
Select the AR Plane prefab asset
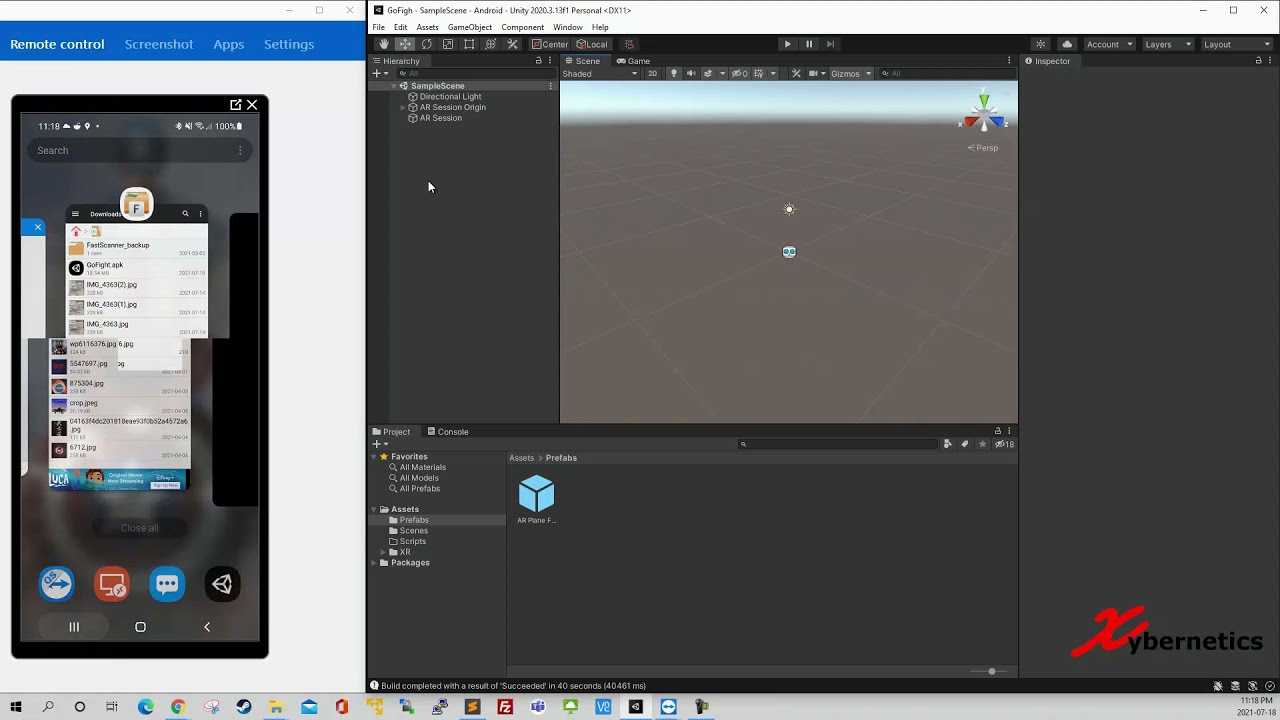click(537, 499)
